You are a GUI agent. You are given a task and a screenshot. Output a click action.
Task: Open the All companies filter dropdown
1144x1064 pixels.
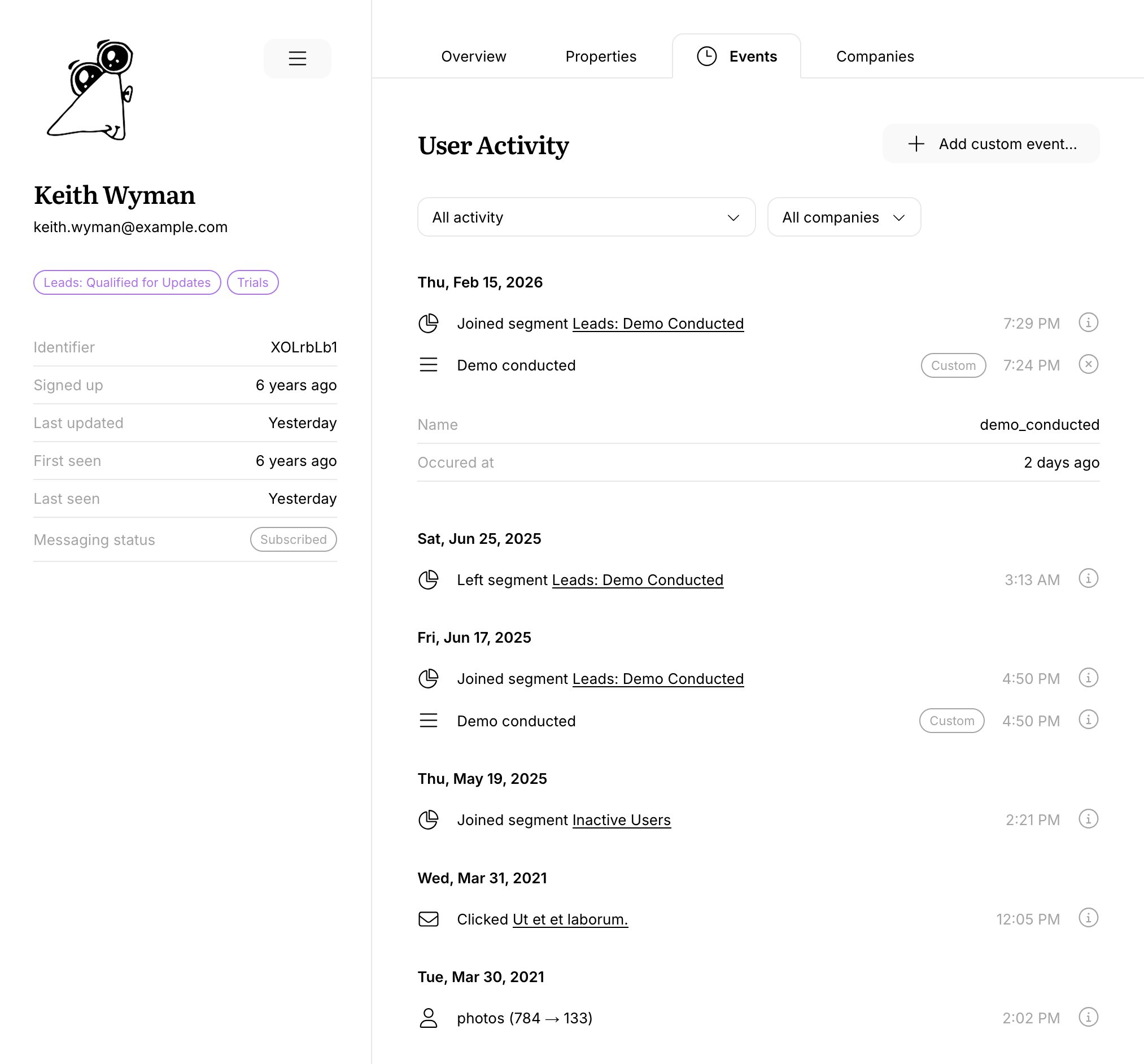pos(844,217)
